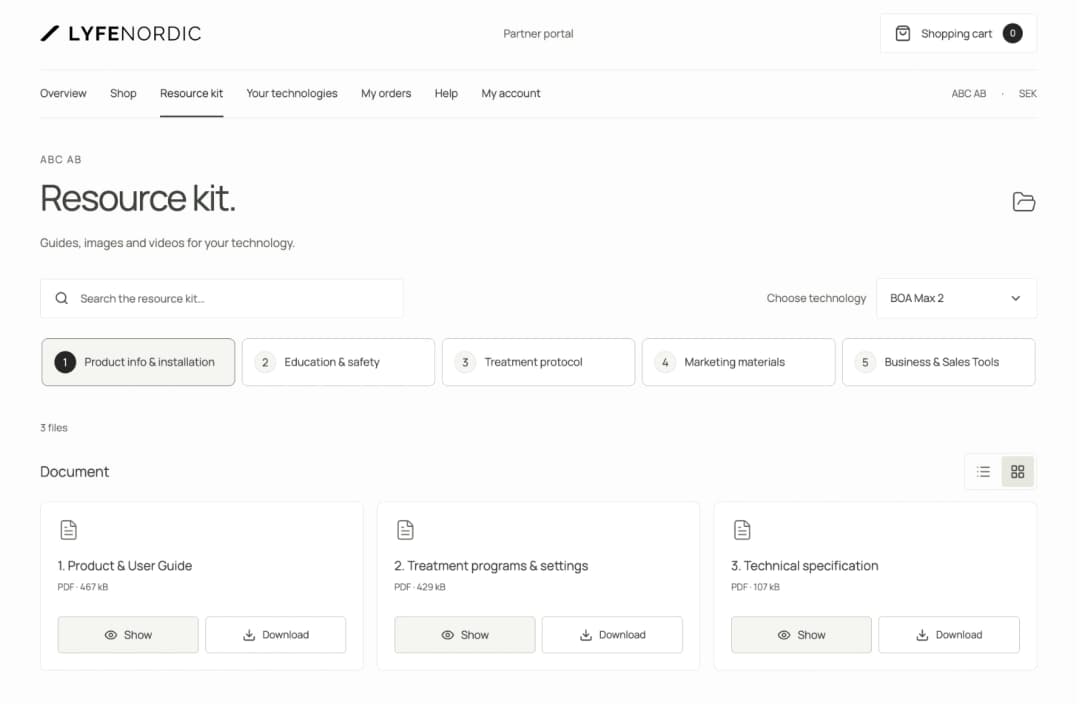Click the 'PDF · 429 kB' file size
Viewport: 1080px width, 704px height.
[x=419, y=587]
